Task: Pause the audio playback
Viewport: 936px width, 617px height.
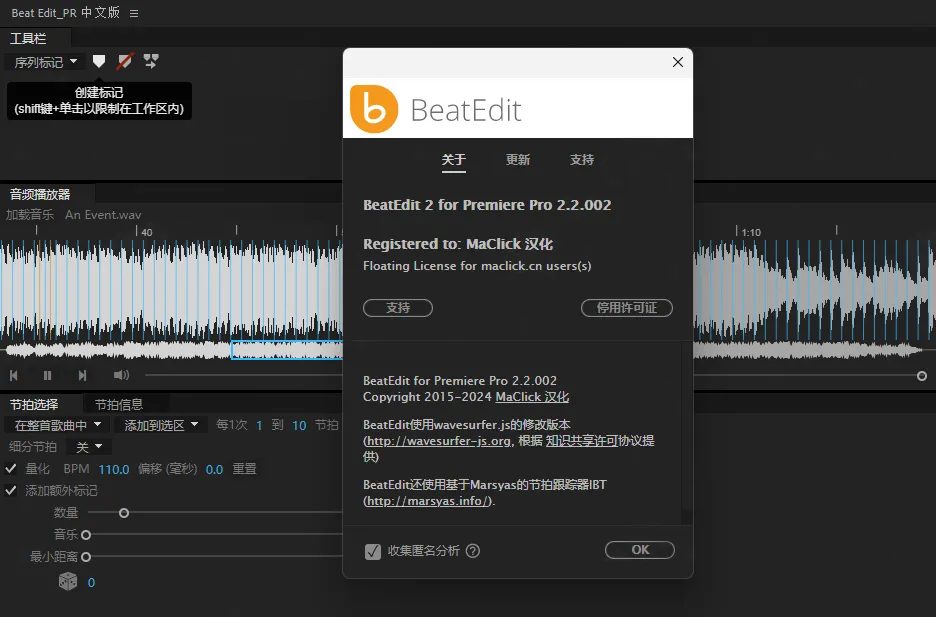Action: point(47,375)
